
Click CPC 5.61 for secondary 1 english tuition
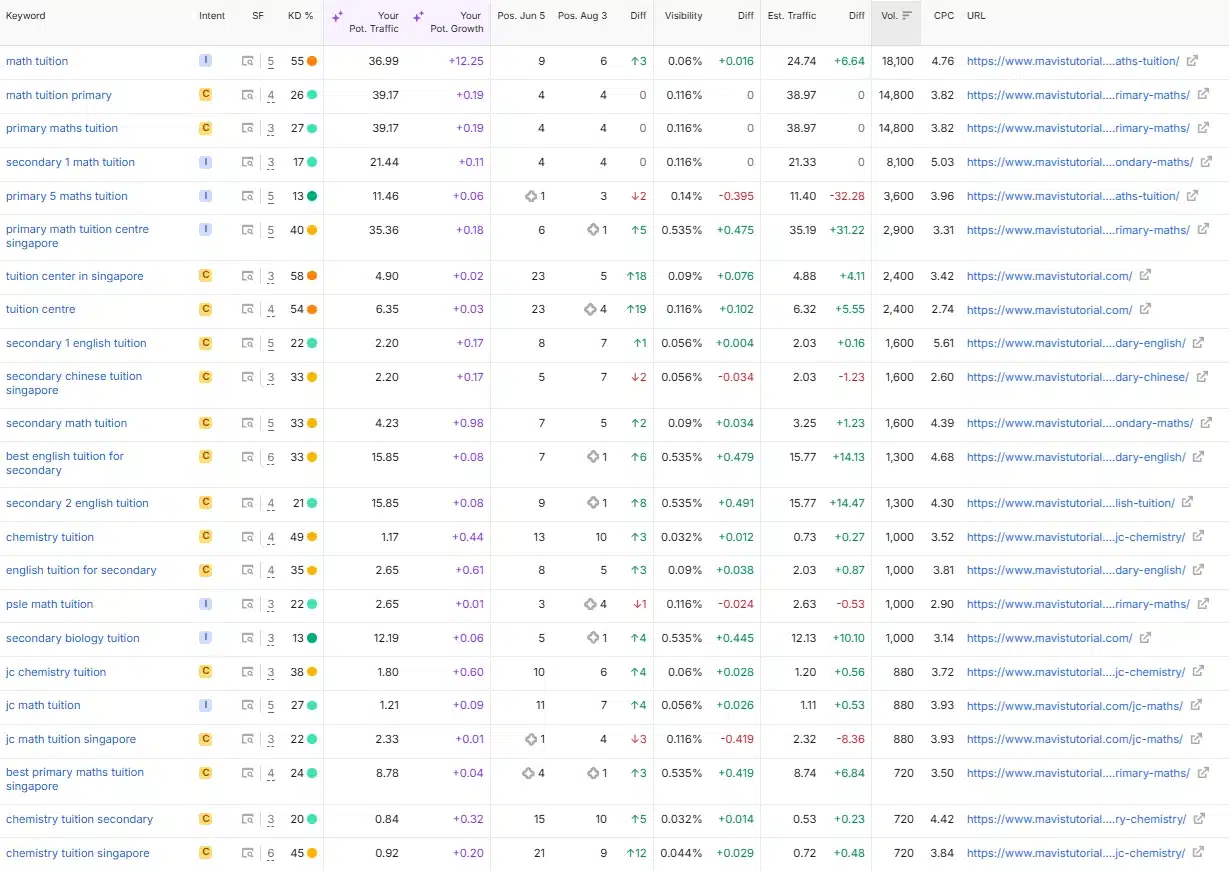[x=943, y=343]
